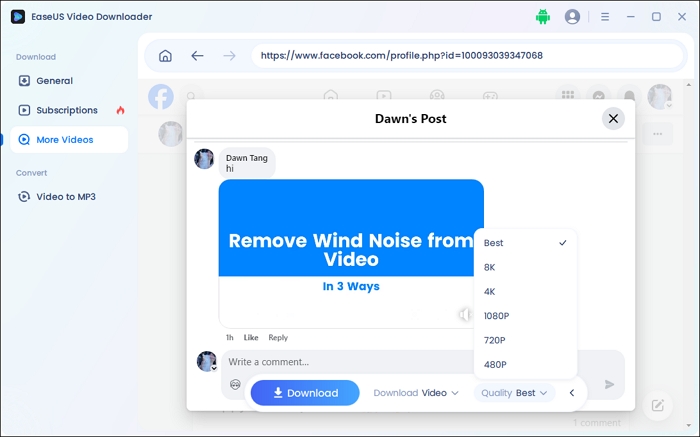Click the 1h timestamp link
Image resolution: width=700 pixels, height=437 pixels.
point(229,337)
